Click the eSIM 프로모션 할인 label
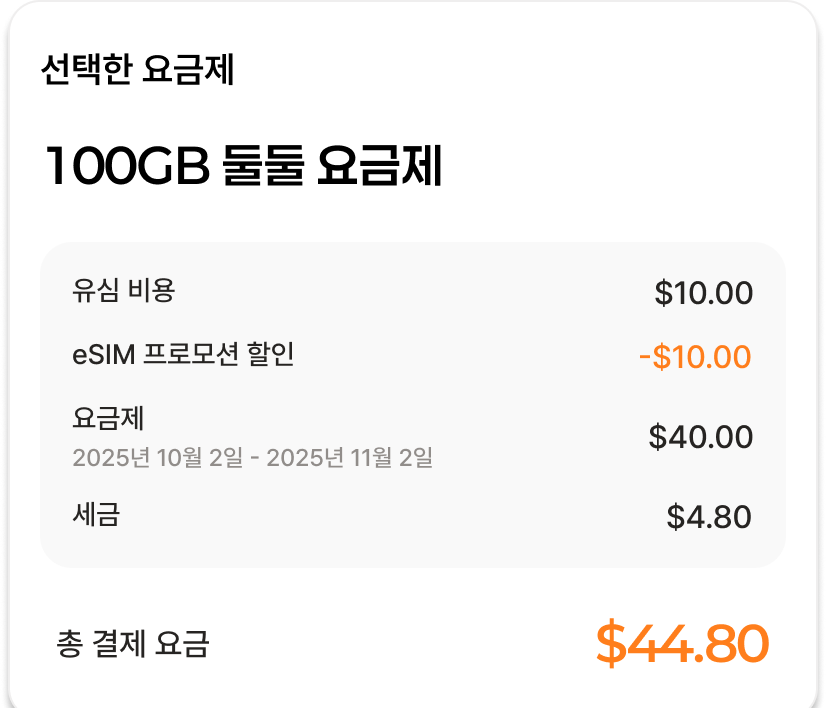Image resolution: width=826 pixels, height=708 pixels. (183, 354)
